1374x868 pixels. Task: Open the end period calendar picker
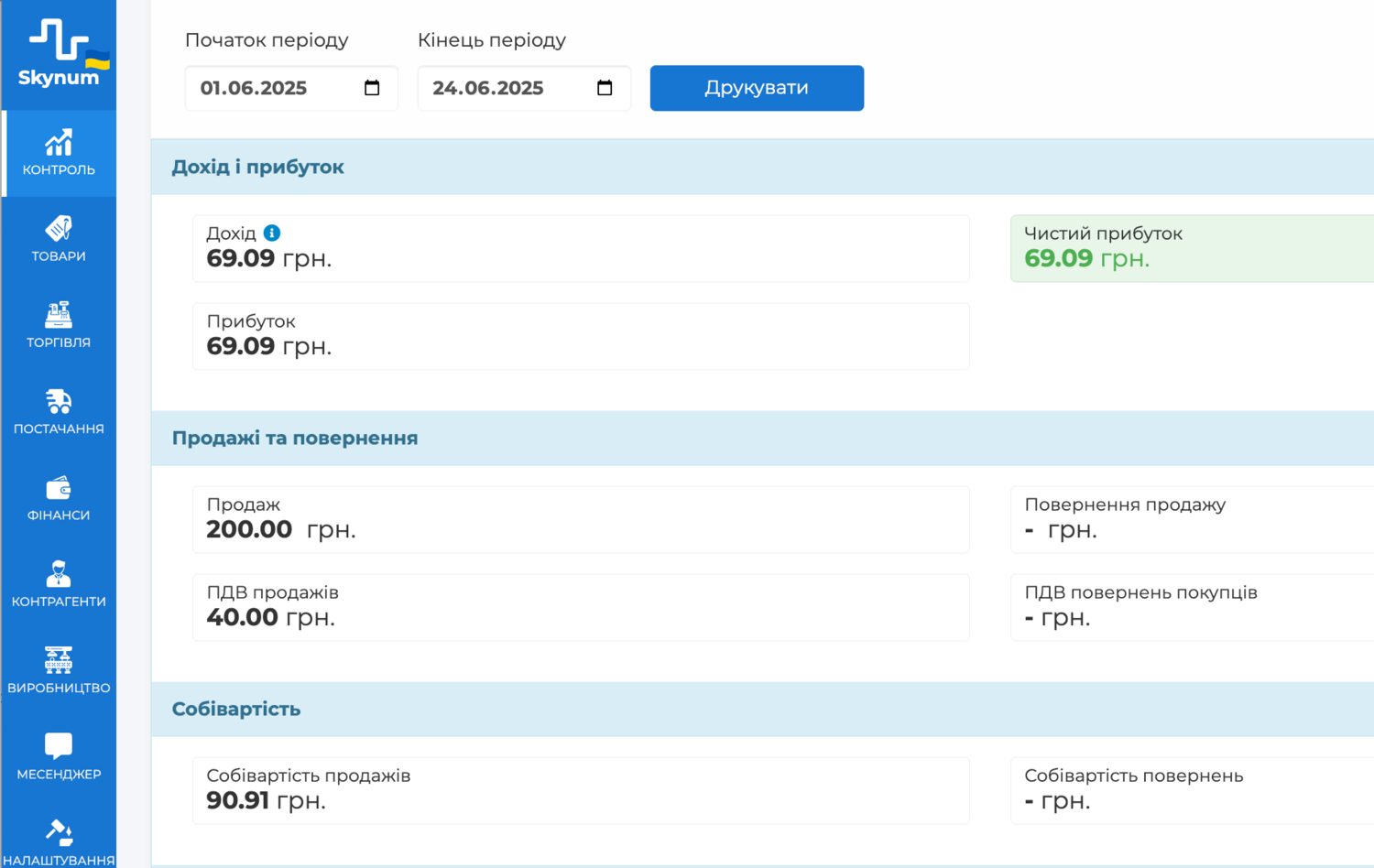[x=605, y=88]
